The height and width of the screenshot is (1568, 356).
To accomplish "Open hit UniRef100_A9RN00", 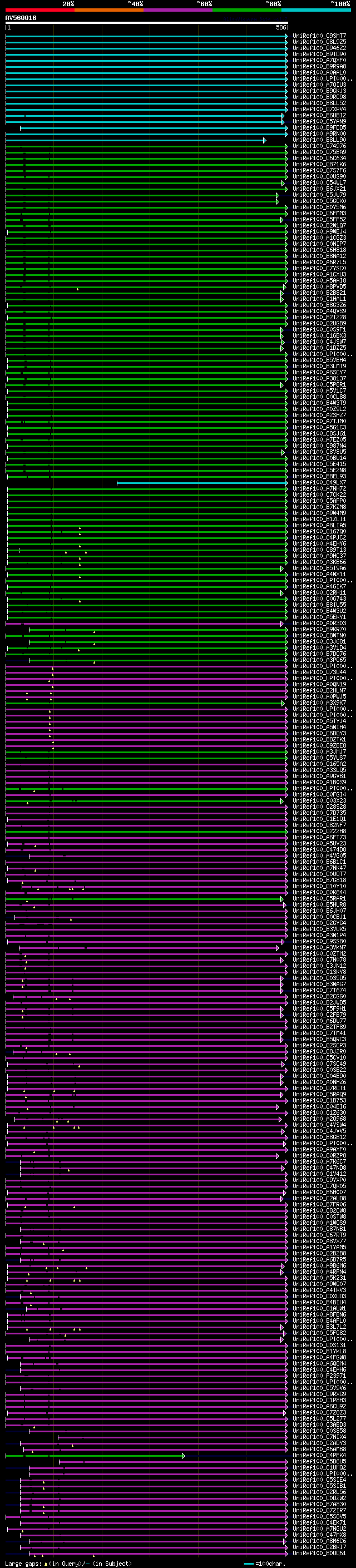I will pos(319,134).
